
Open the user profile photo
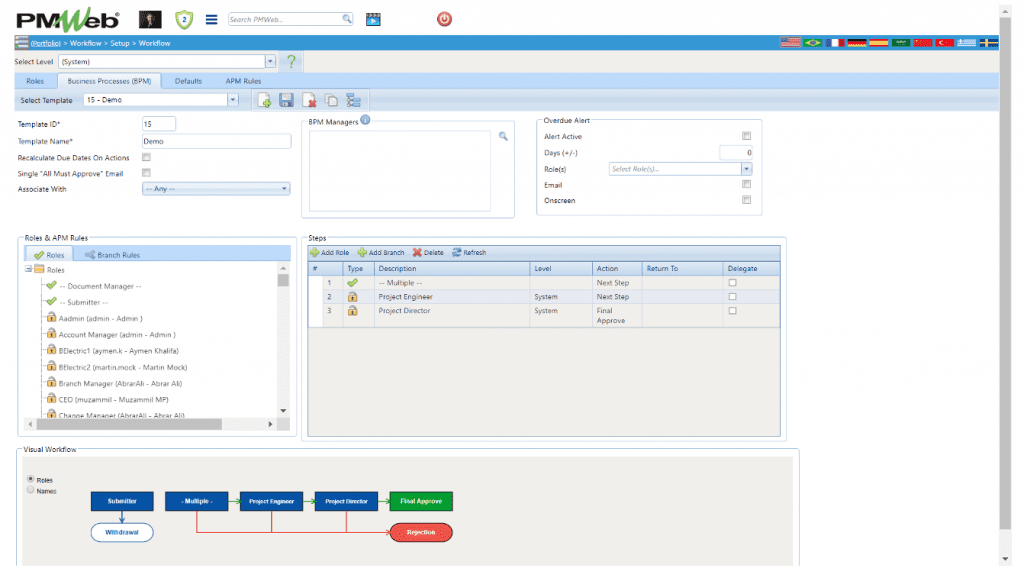coord(150,19)
